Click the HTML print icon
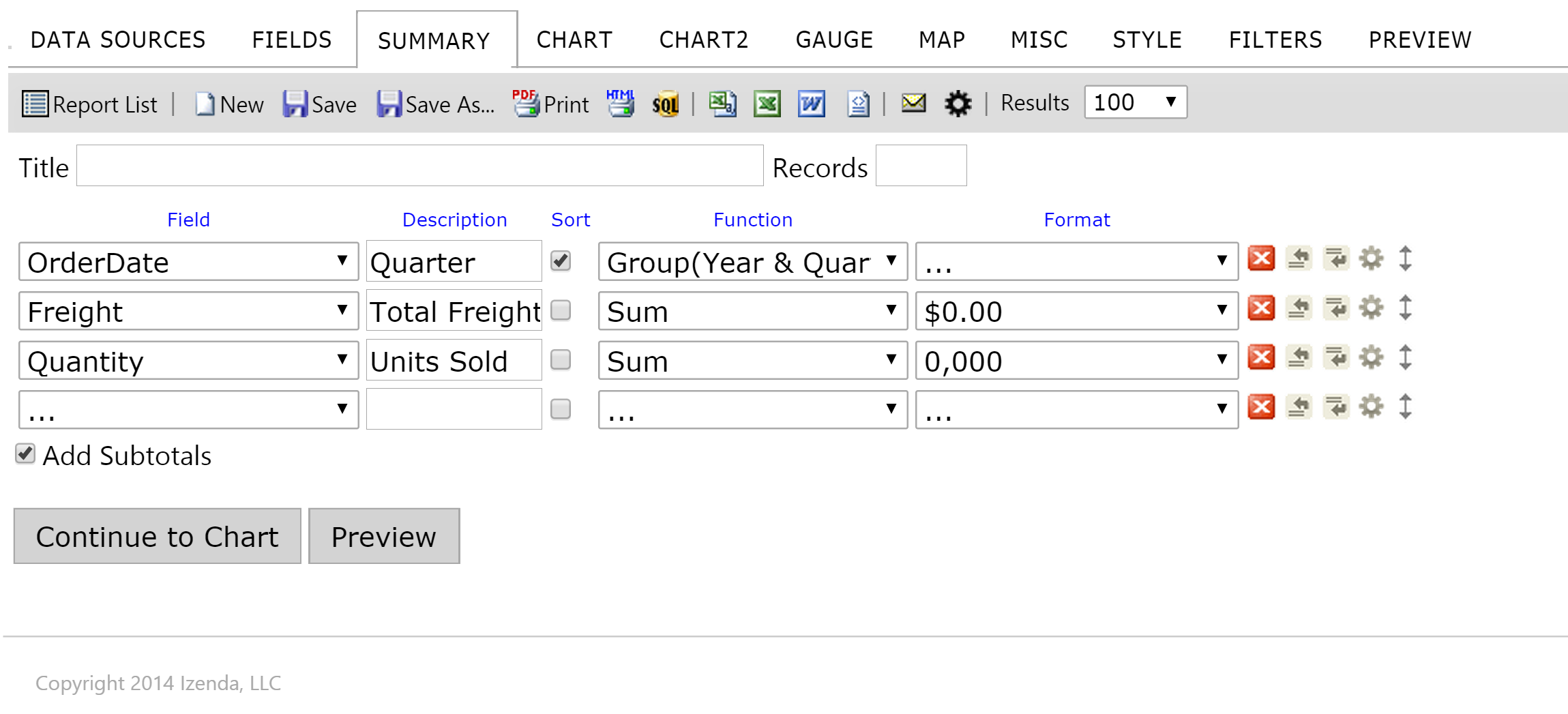This screenshot has width=1568, height=714. 621,104
